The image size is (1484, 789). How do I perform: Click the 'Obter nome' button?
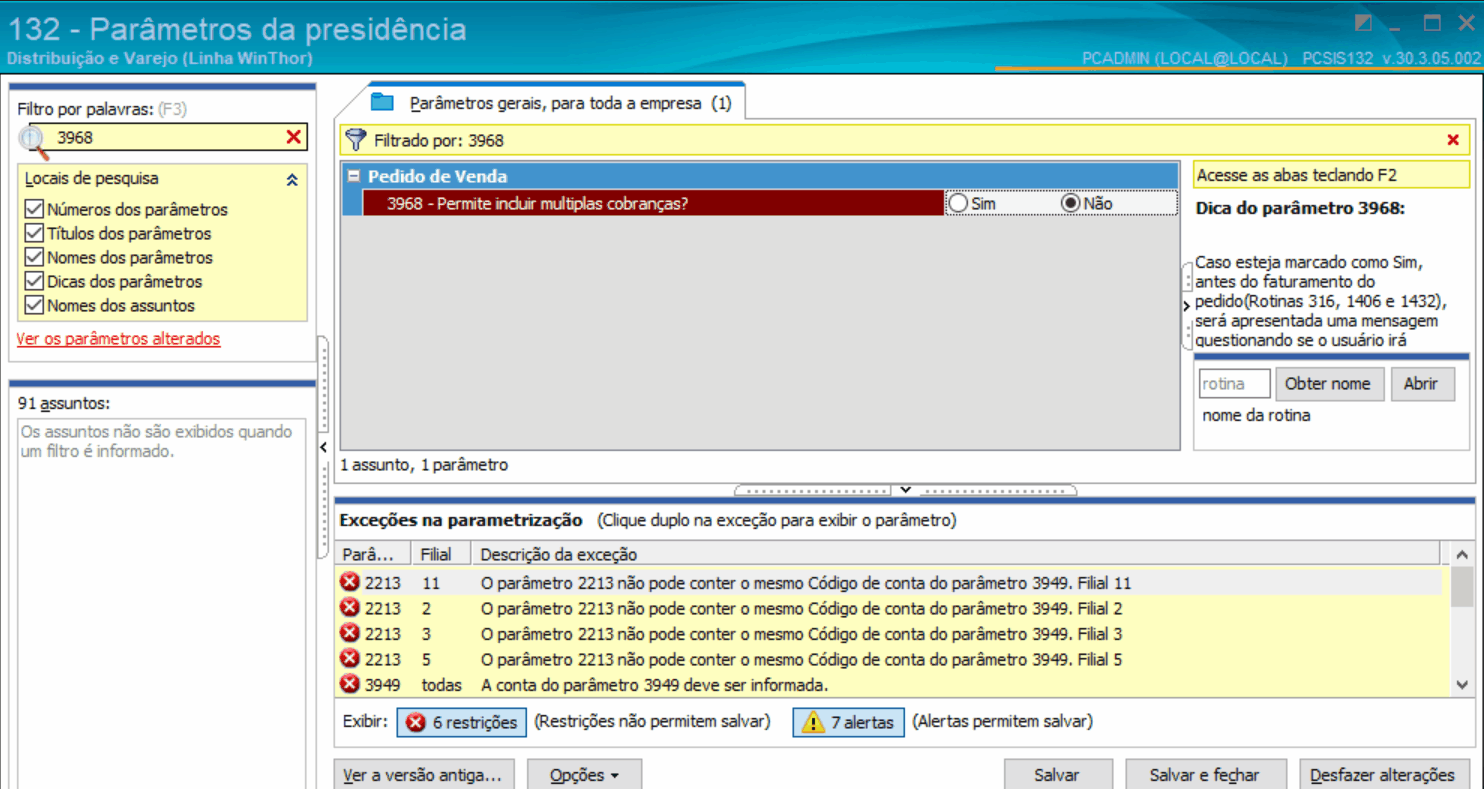coord(1330,384)
